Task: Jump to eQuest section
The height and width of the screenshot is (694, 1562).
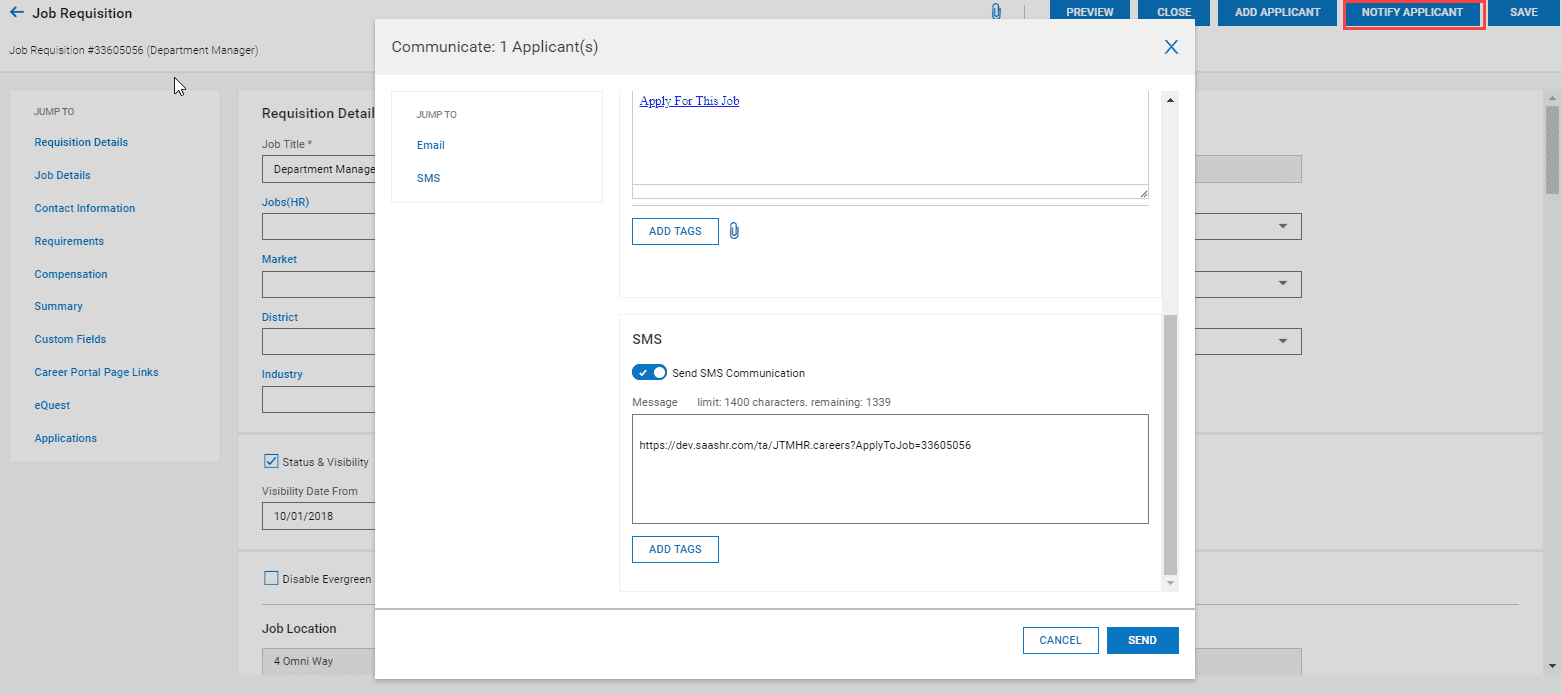Action: tap(52, 405)
